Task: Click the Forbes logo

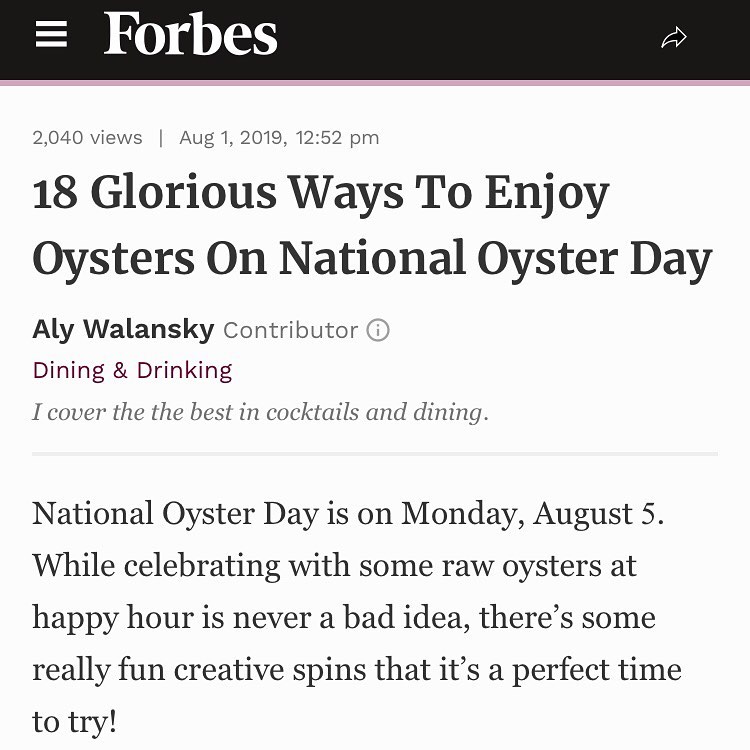Action: (x=190, y=33)
